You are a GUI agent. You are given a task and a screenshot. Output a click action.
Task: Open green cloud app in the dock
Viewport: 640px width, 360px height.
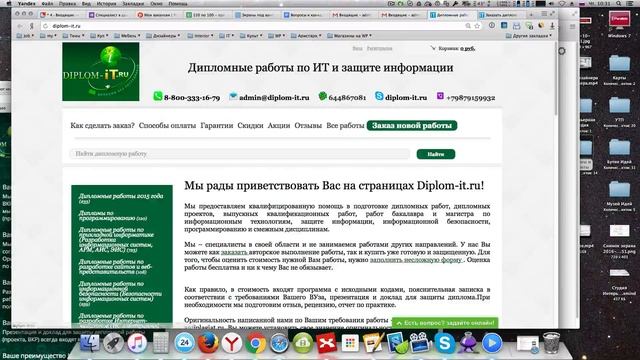(302, 343)
